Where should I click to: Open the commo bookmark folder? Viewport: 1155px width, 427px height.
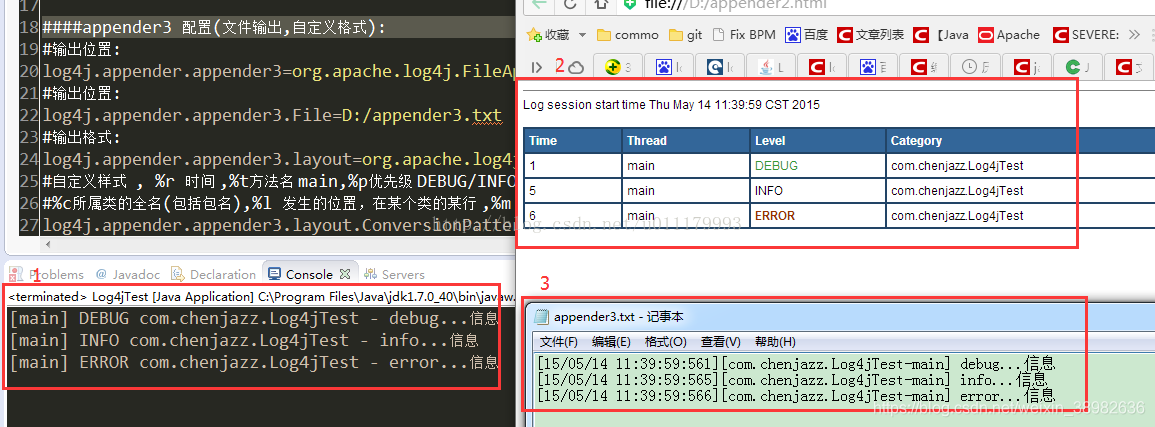click(x=628, y=35)
